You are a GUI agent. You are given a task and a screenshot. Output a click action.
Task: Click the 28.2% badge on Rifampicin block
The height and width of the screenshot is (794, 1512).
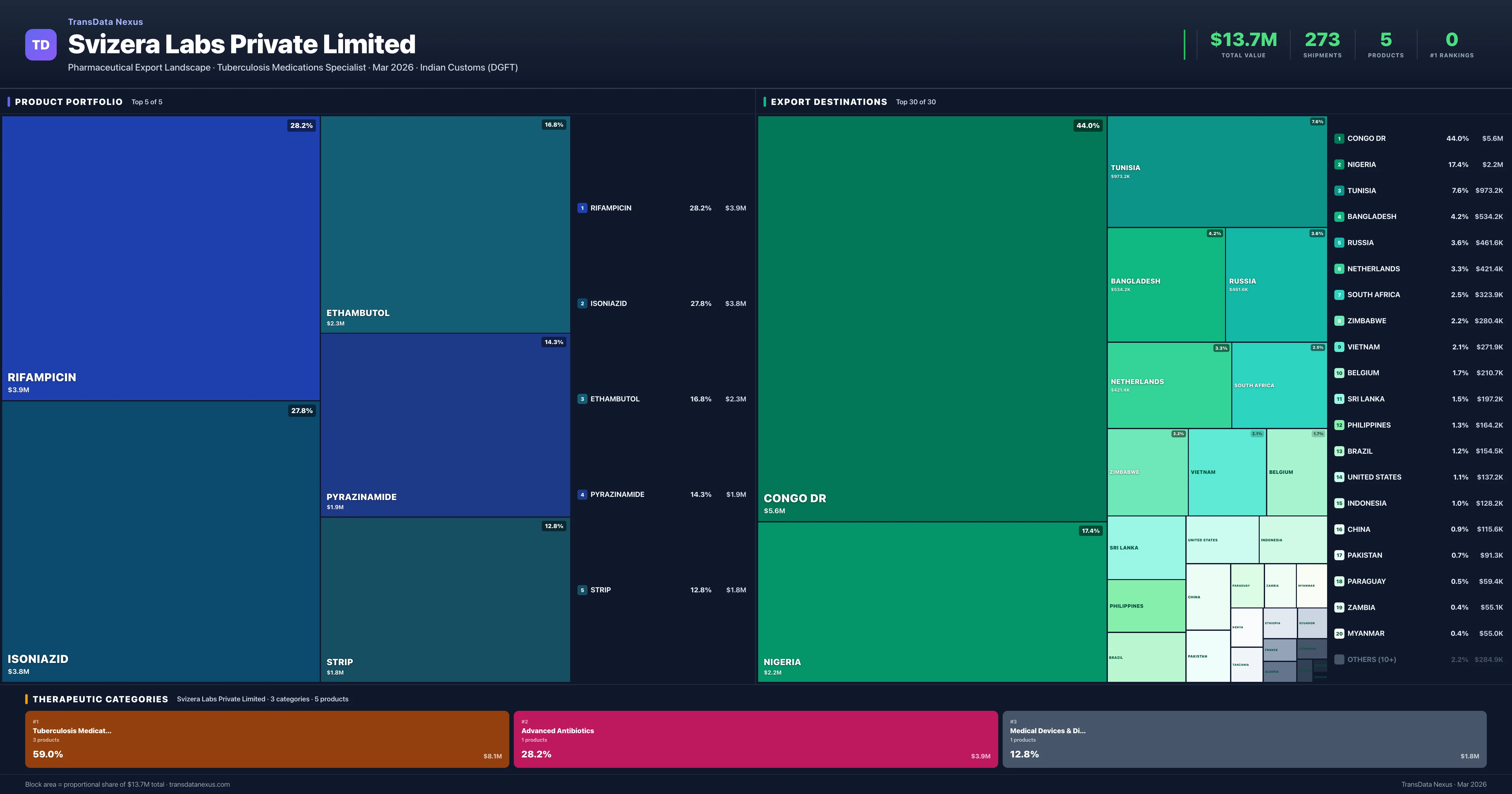301,126
